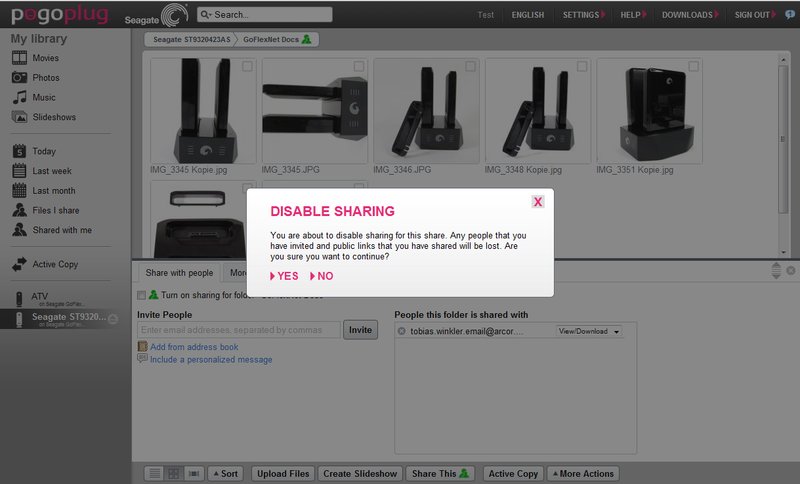Select checkbox on IMG_3351 Kopie.jpg thumbnail

click(x=693, y=66)
